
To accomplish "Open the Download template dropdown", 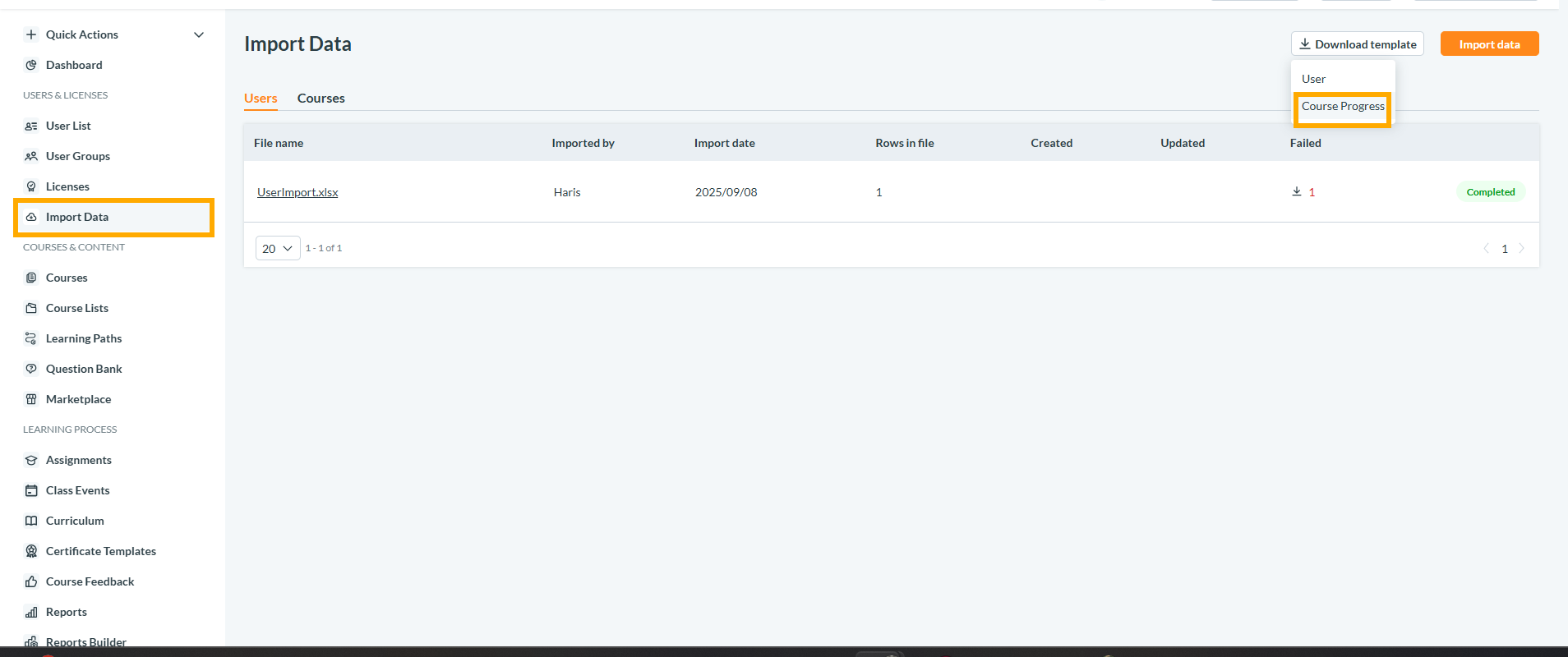I will (1358, 44).
